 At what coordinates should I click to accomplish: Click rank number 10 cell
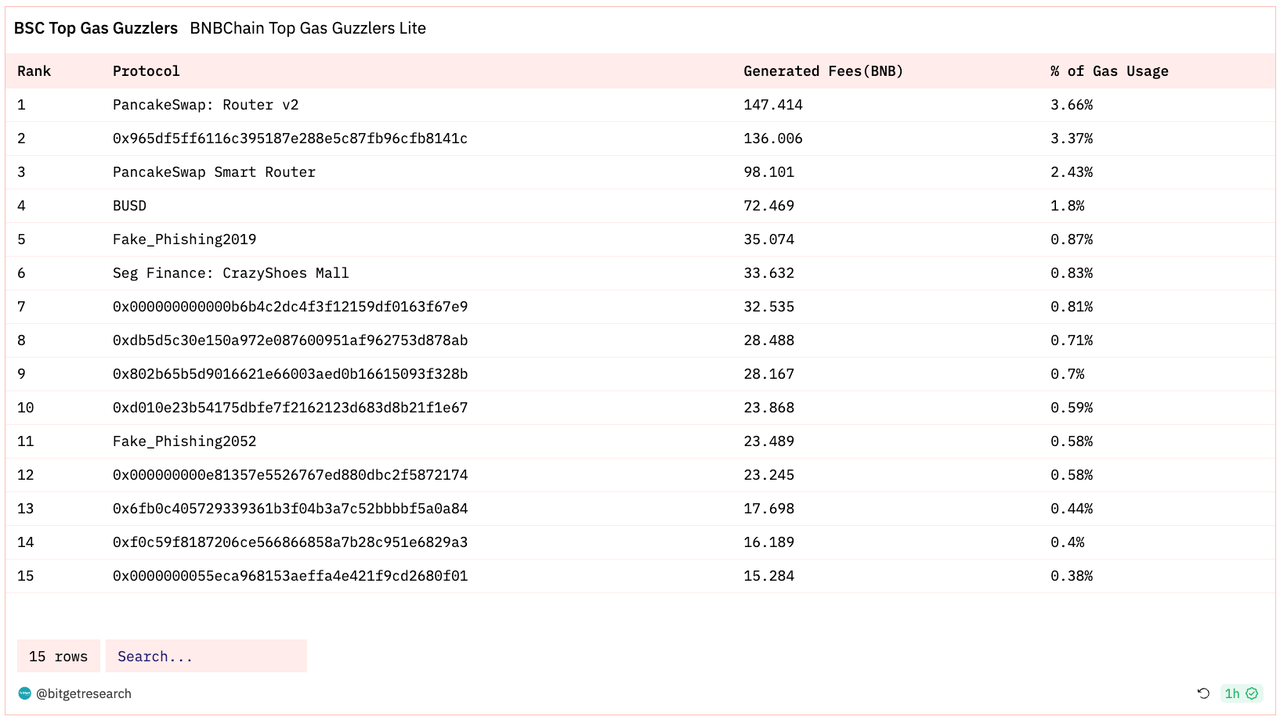(26, 408)
